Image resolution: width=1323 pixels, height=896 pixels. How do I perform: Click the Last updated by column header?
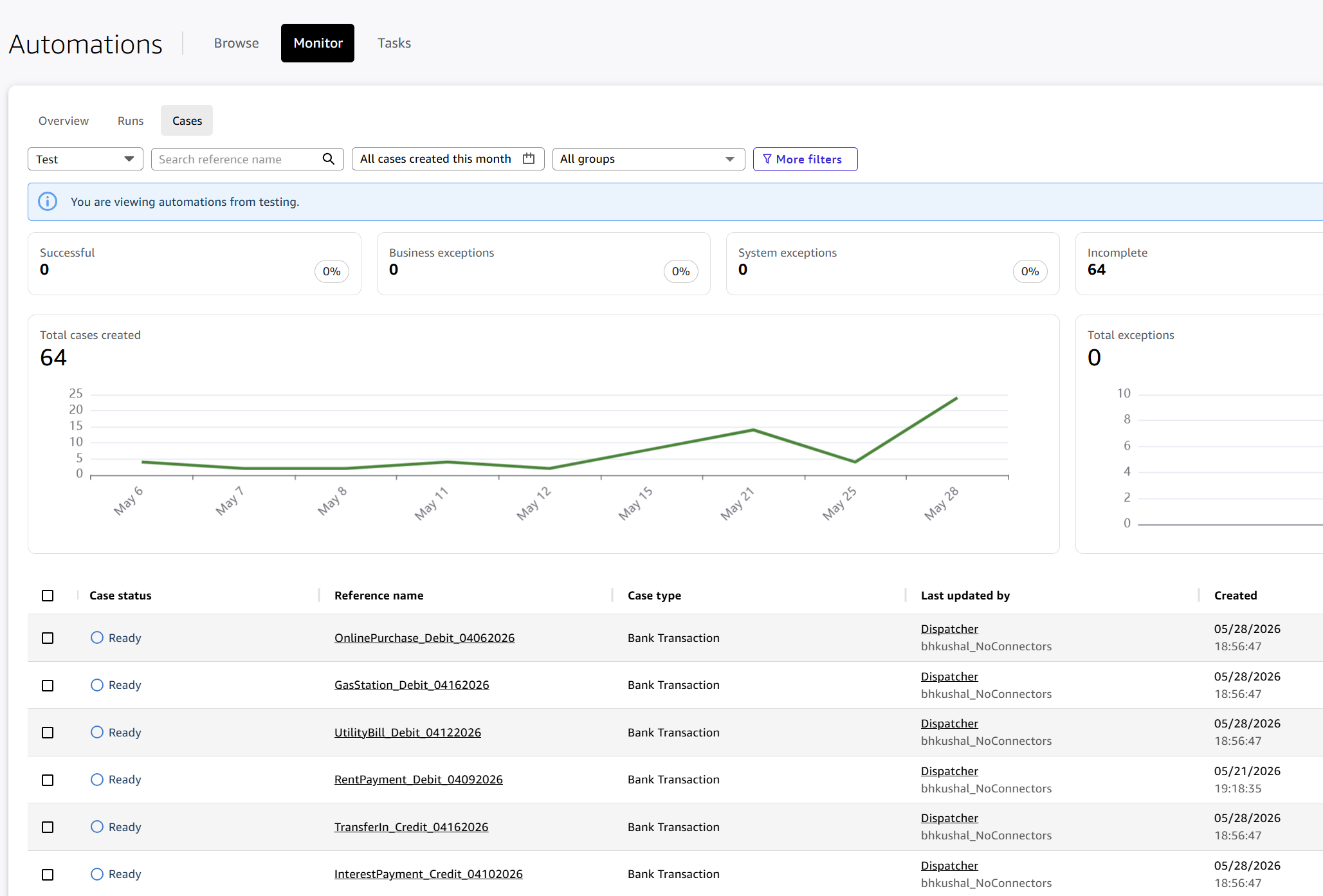click(965, 596)
